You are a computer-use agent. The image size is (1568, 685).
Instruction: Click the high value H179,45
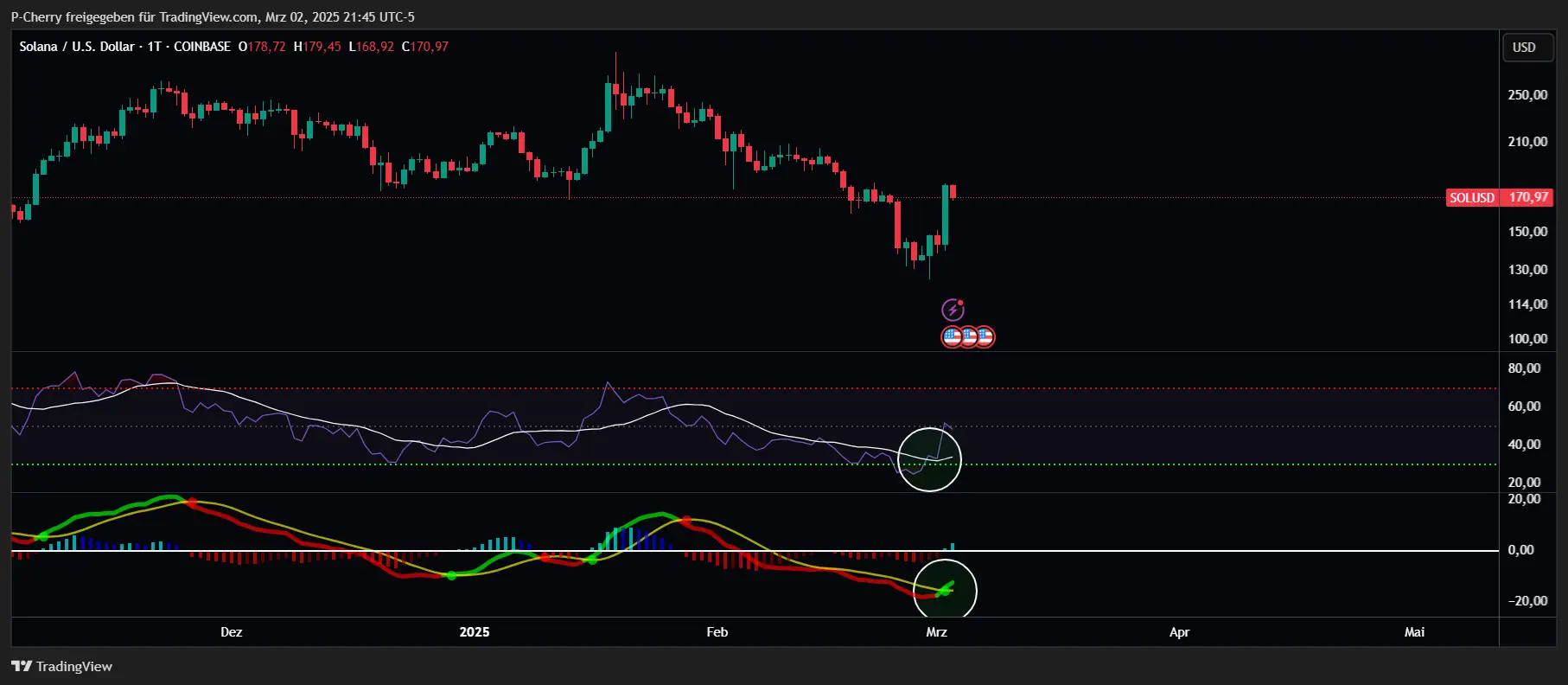click(317, 47)
